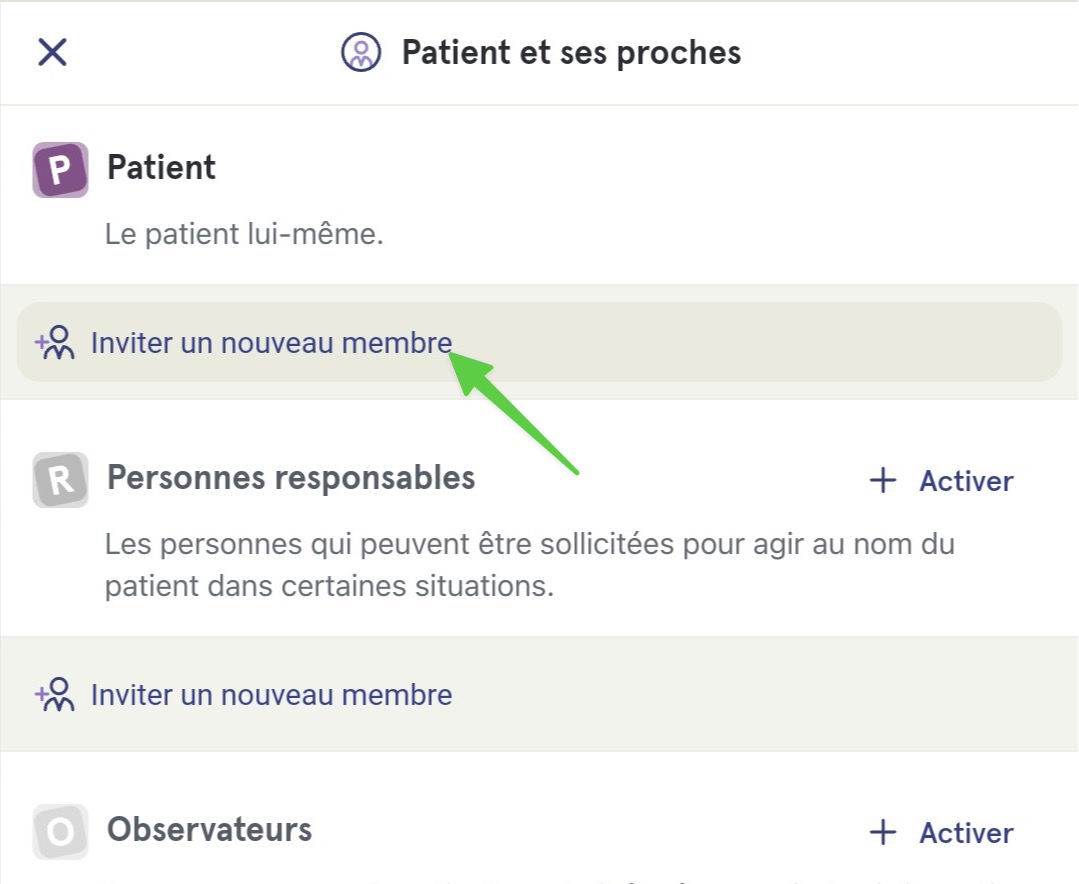The height and width of the screenshot is (884, 1079).
Task: Select the Personnes responsables heading
Action: (x=291, y=477)
